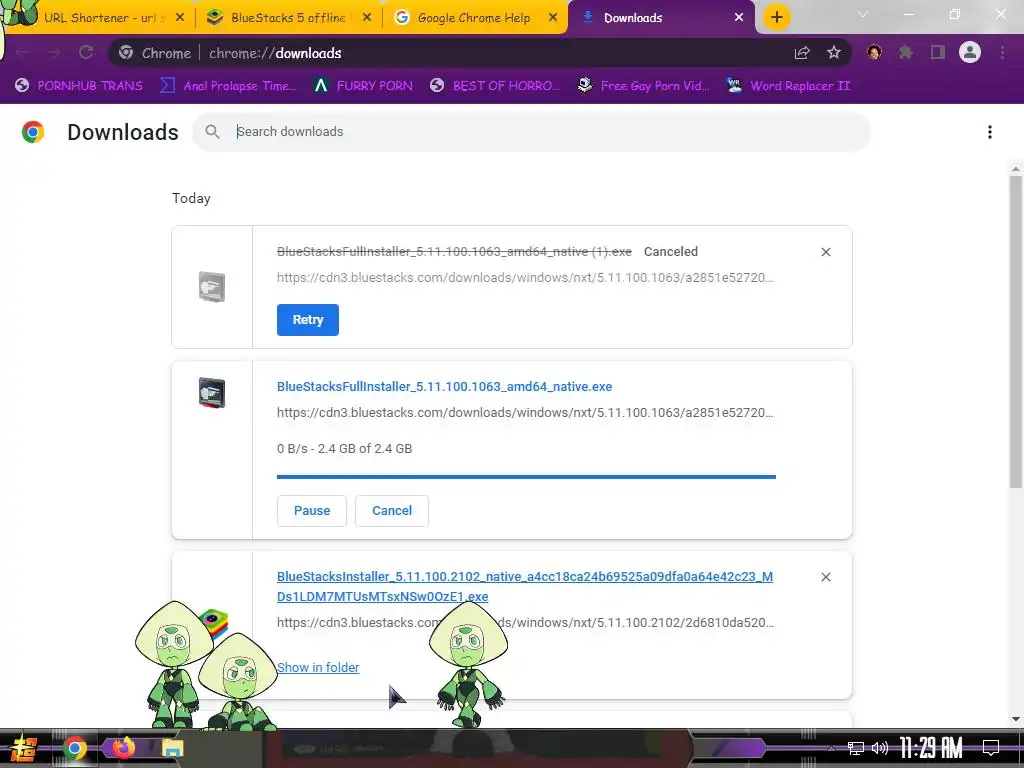Image resolution: width=1024 pixels, height=768 pixels.
Task: Toggle the Chrome side panel icon
Action: pyautogui.click(x=938, y=53)
